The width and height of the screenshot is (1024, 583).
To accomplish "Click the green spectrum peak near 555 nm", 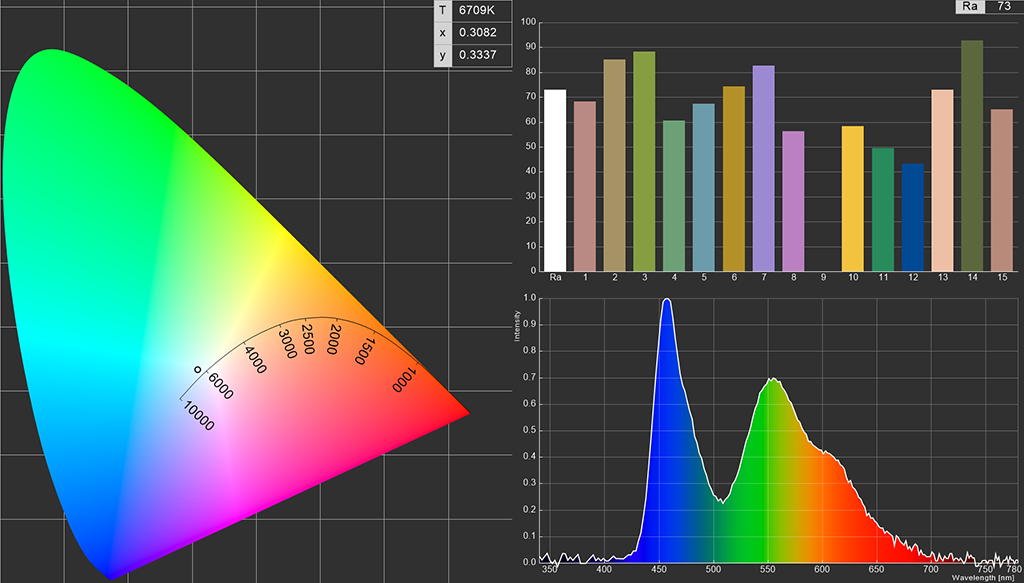I will coord(773,380).
